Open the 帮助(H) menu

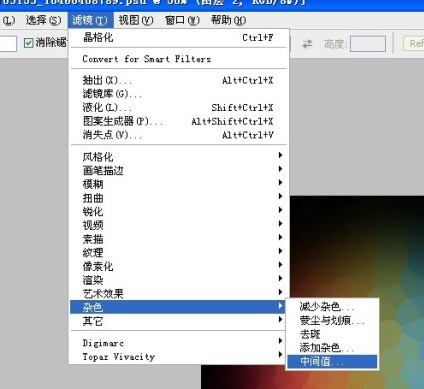point(229,20)
